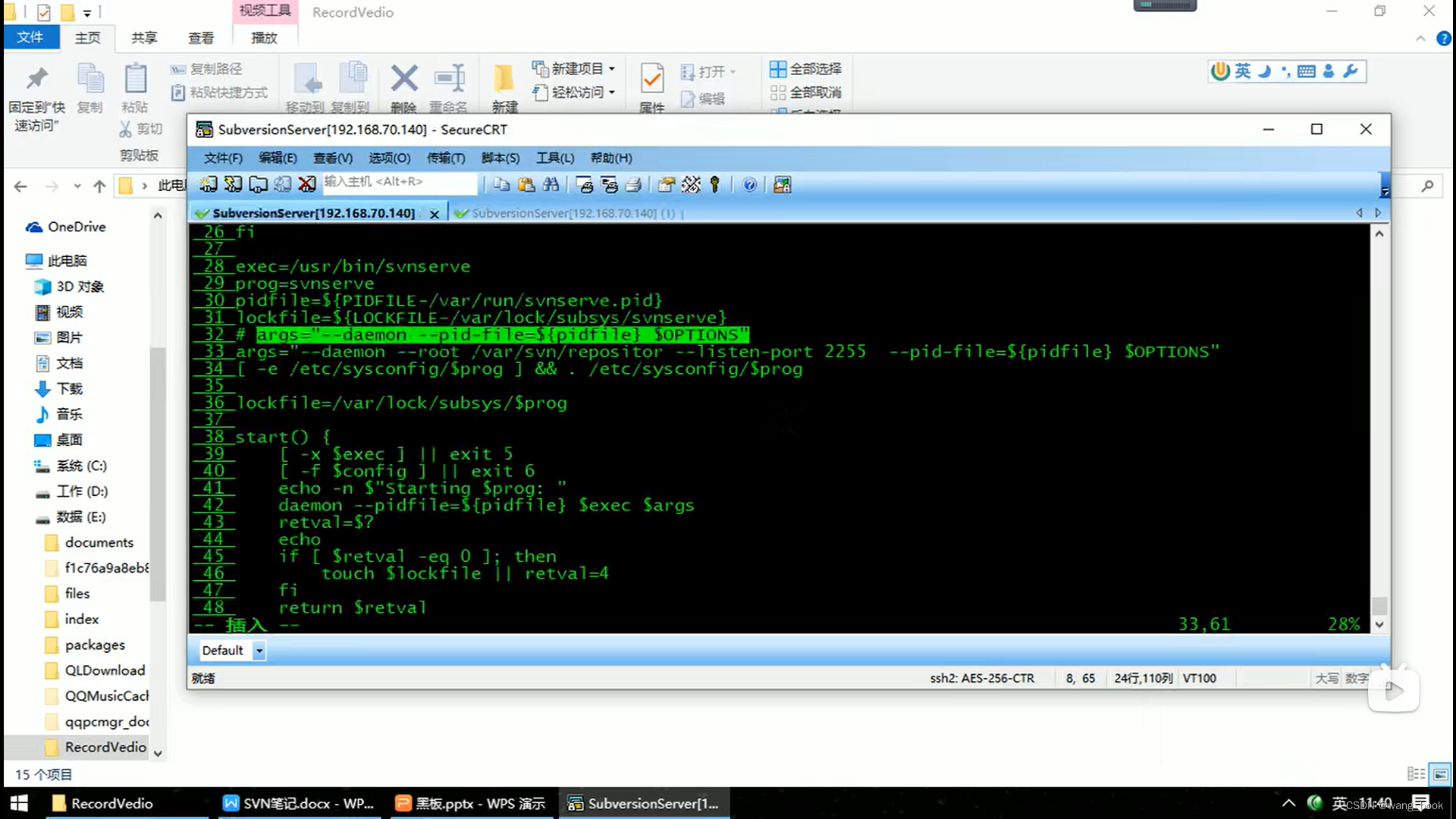
Task: Open Session Options from toolbar icon
Action: tap(666, 184)
